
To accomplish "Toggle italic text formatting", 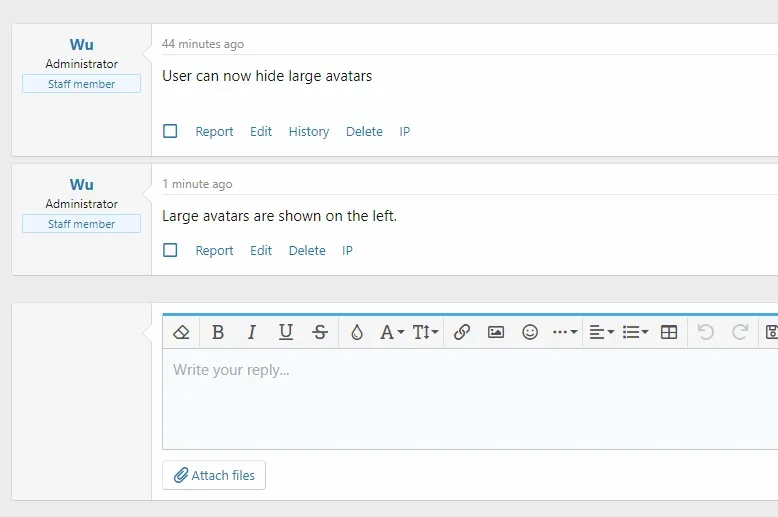I will click(252, 332).
